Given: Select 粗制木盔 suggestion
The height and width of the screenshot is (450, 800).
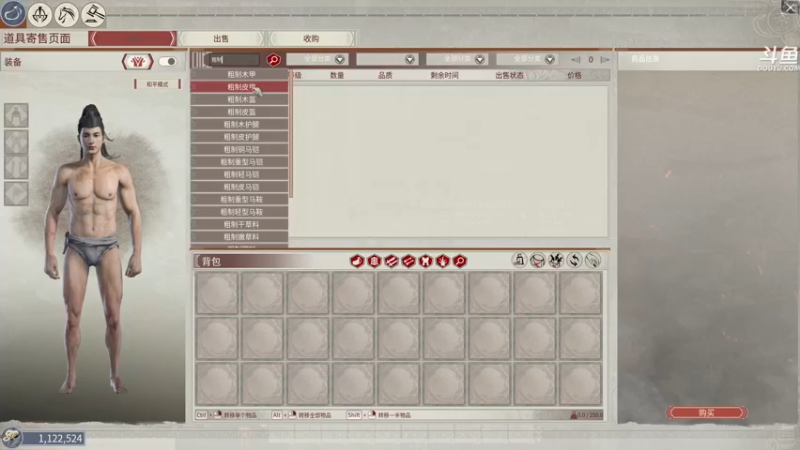Looking at the screenshot, I should coord(239,99).
